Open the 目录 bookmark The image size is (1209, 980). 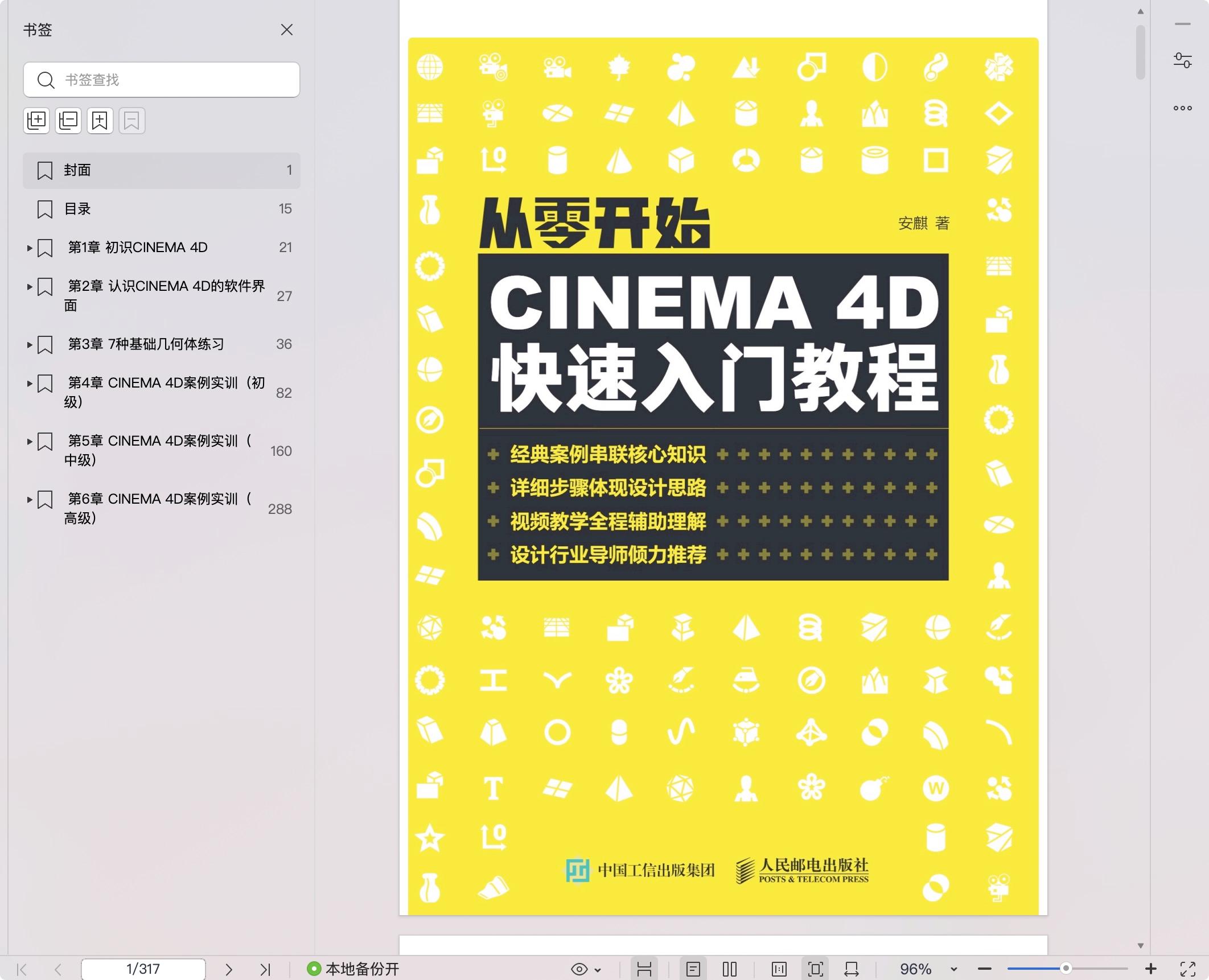pos(162,209)
